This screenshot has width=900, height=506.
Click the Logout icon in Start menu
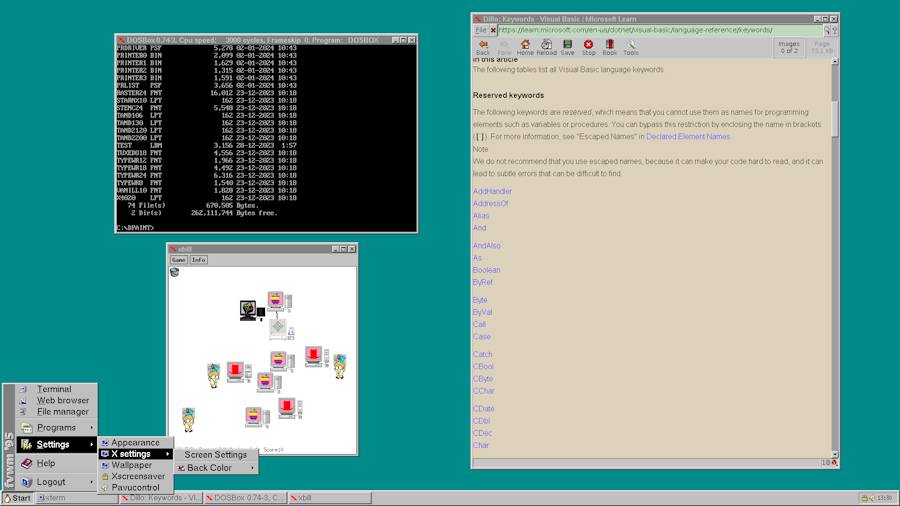tap(26, 482)
